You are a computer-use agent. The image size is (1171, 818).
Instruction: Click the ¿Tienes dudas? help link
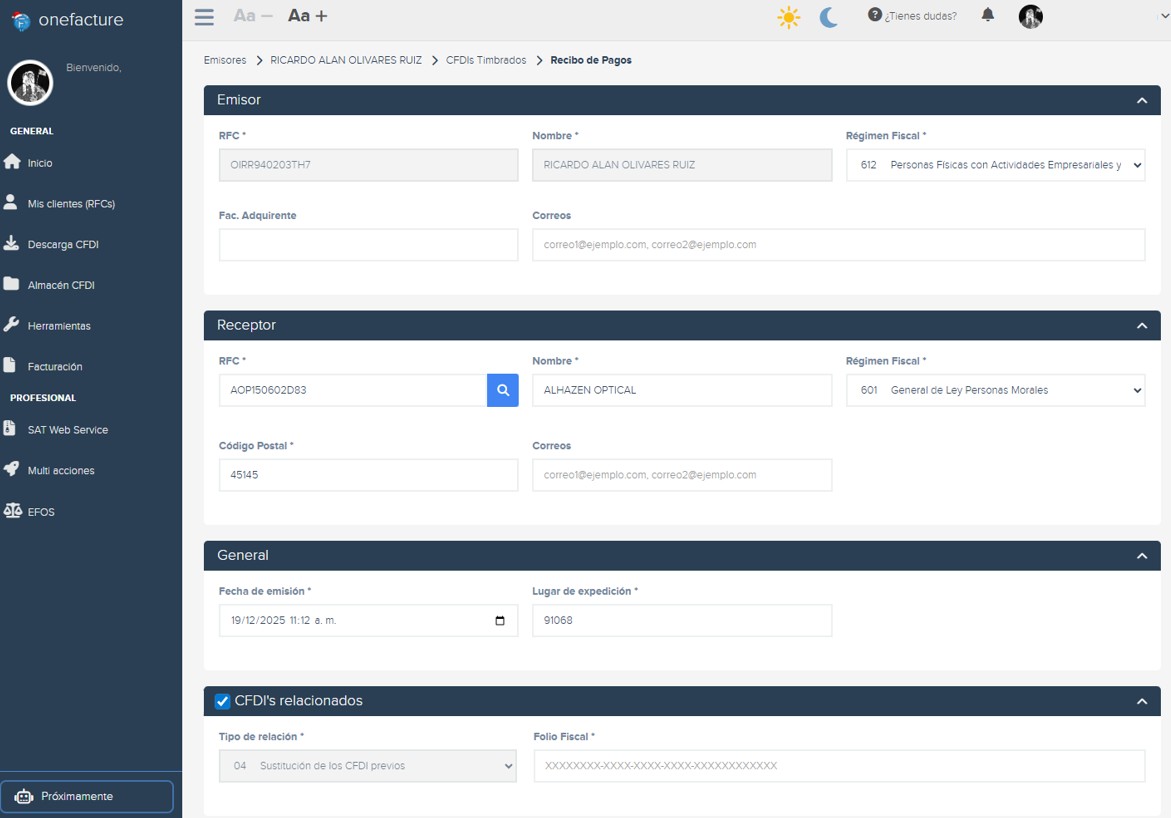click(912, 16)
